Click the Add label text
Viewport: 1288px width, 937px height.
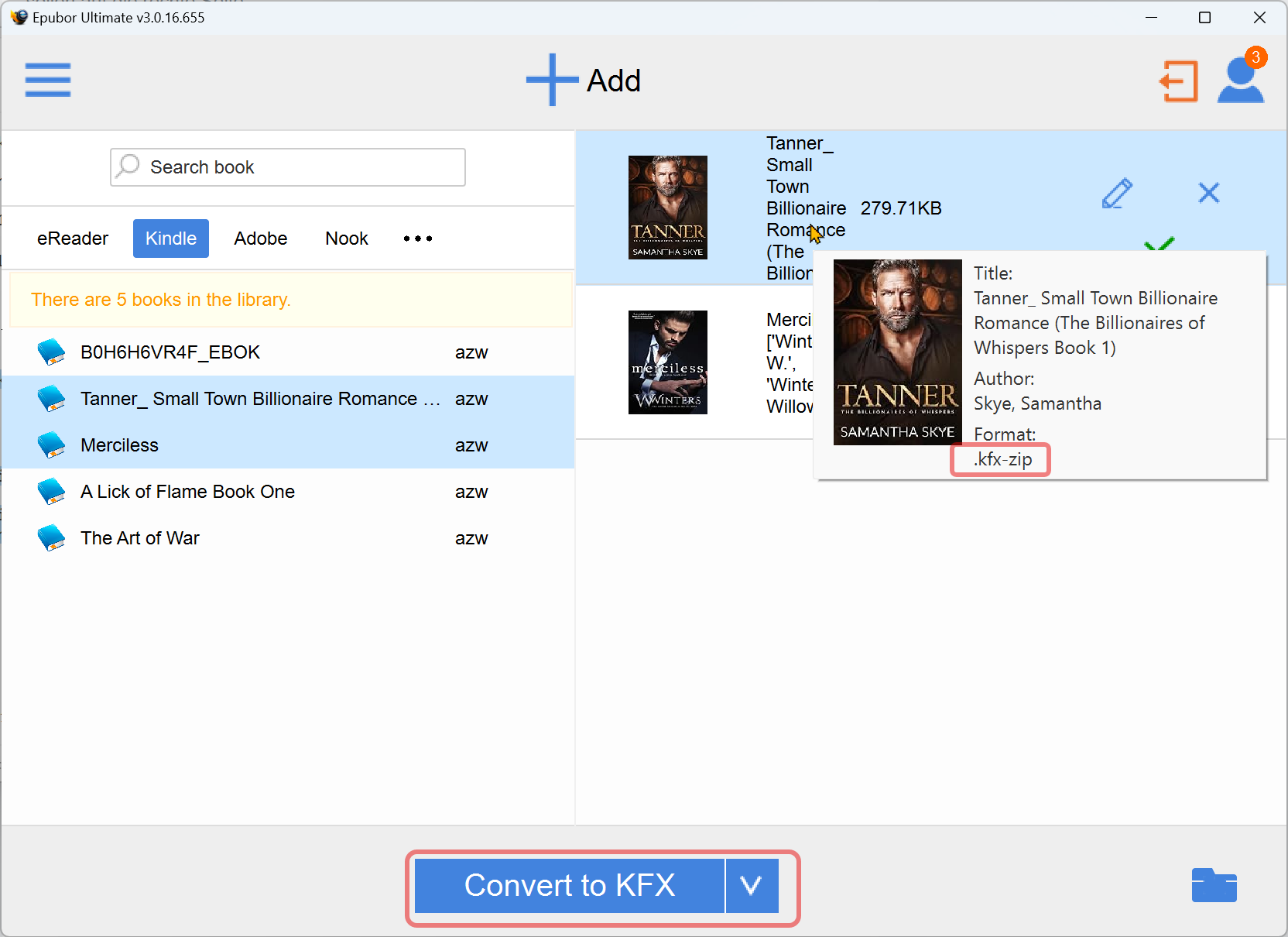pyautogui.click(x=614, y=81)
